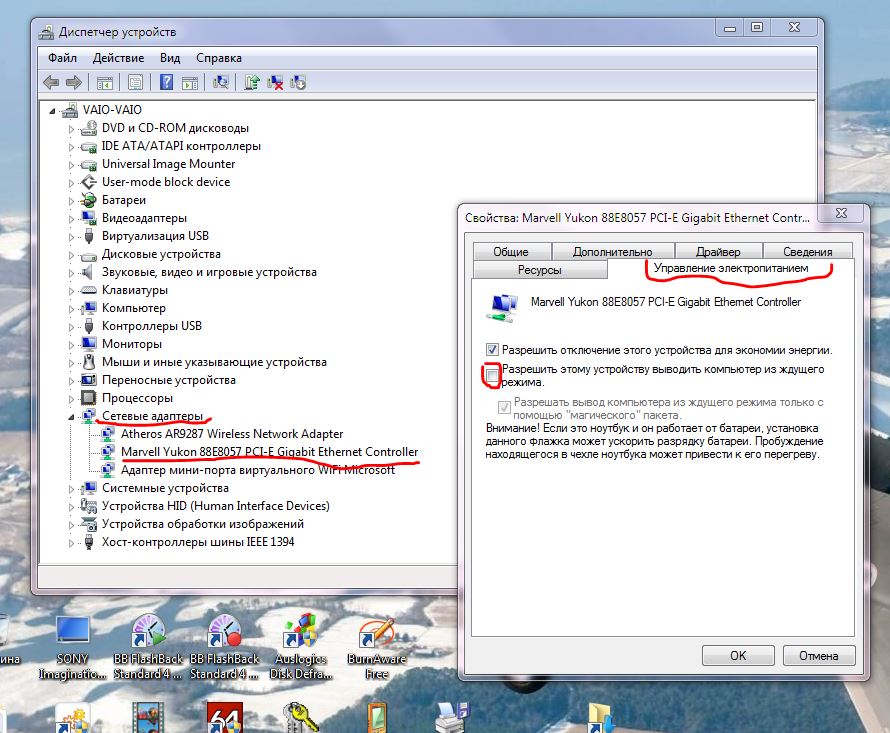Click the blue Help question mark toolbar icon

pyautogui.click(x=166, y=82)
